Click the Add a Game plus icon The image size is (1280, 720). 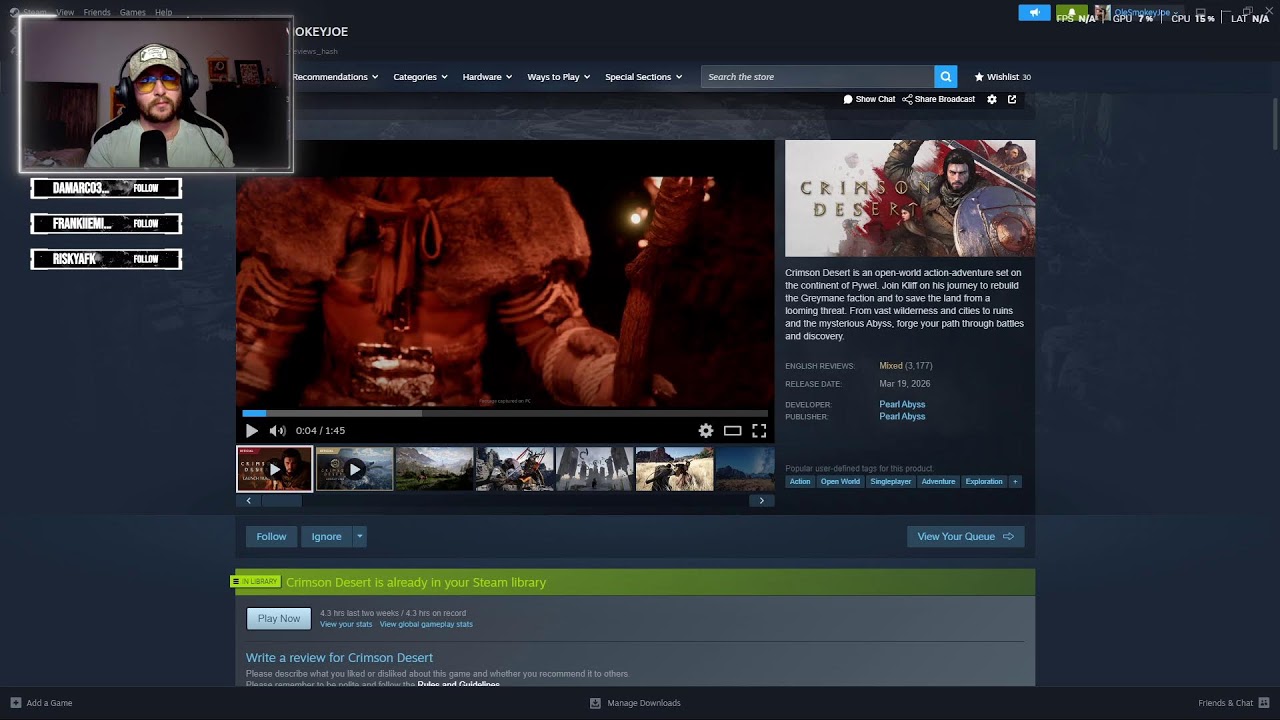15,703
